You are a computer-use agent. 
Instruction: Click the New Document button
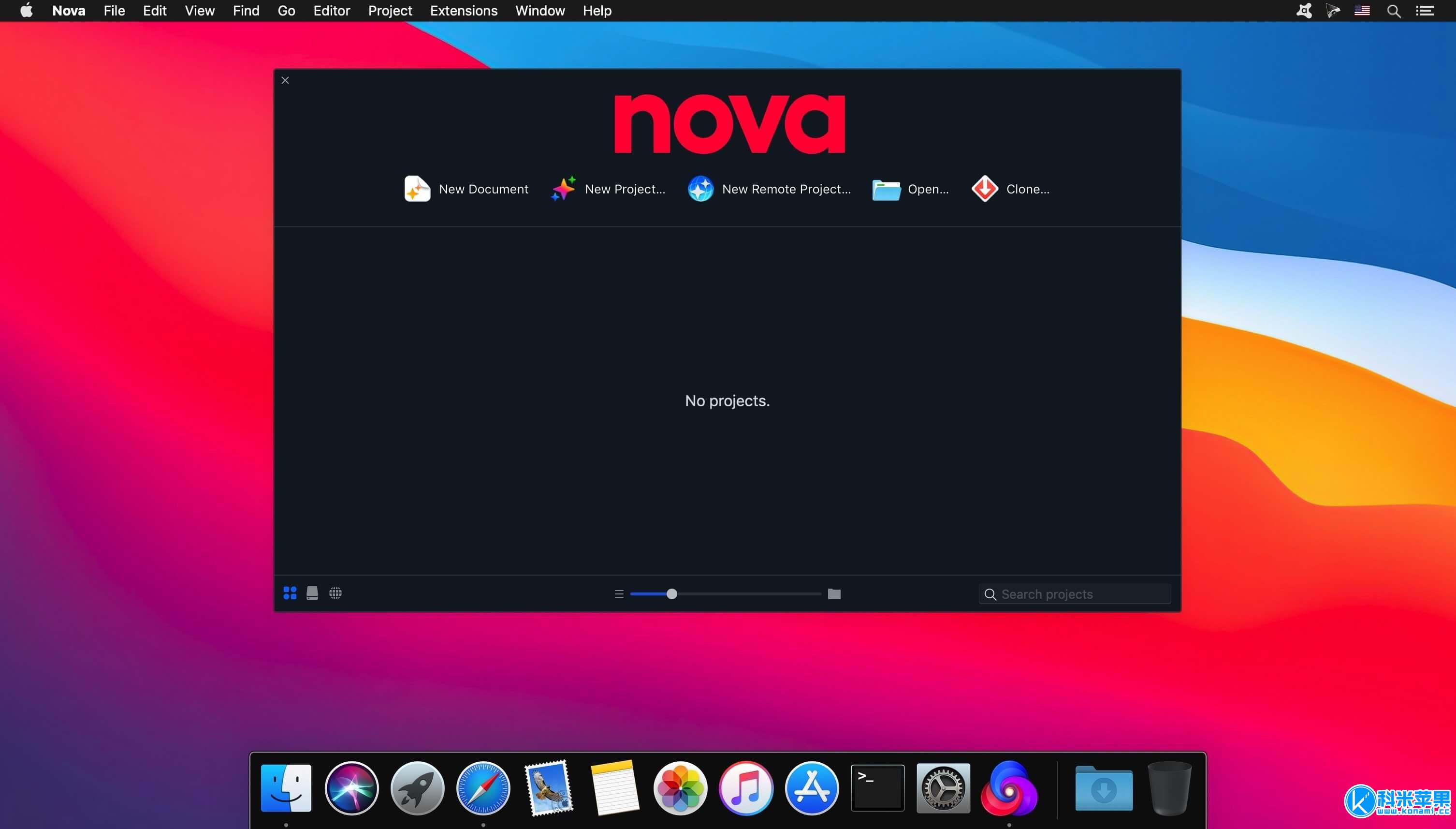(x=466, y=189)
